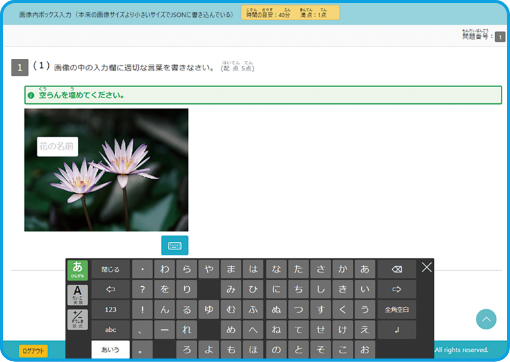This screenshot has width=510, height=362.
Task: Click the scroll-to-top round arrow button
Action: [x=486, y=319]
